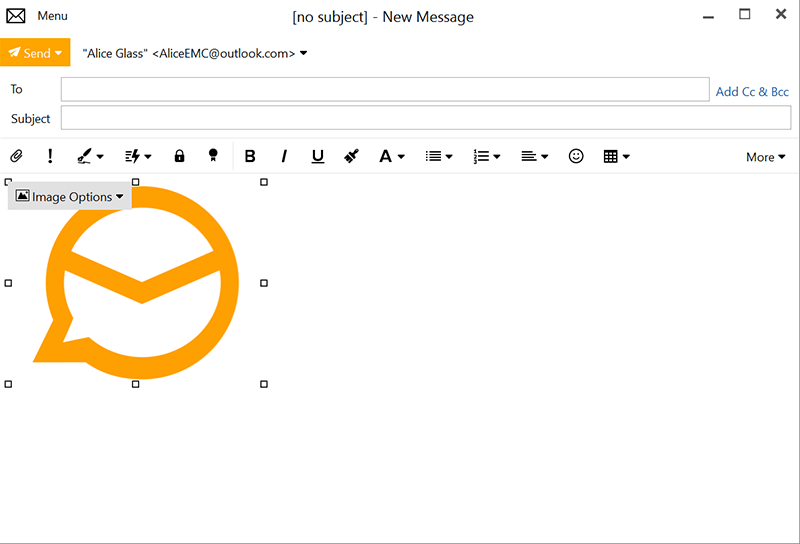Toggle italic formatting
The height and width of the screenshot is (544, 800).
coord(284,156)
